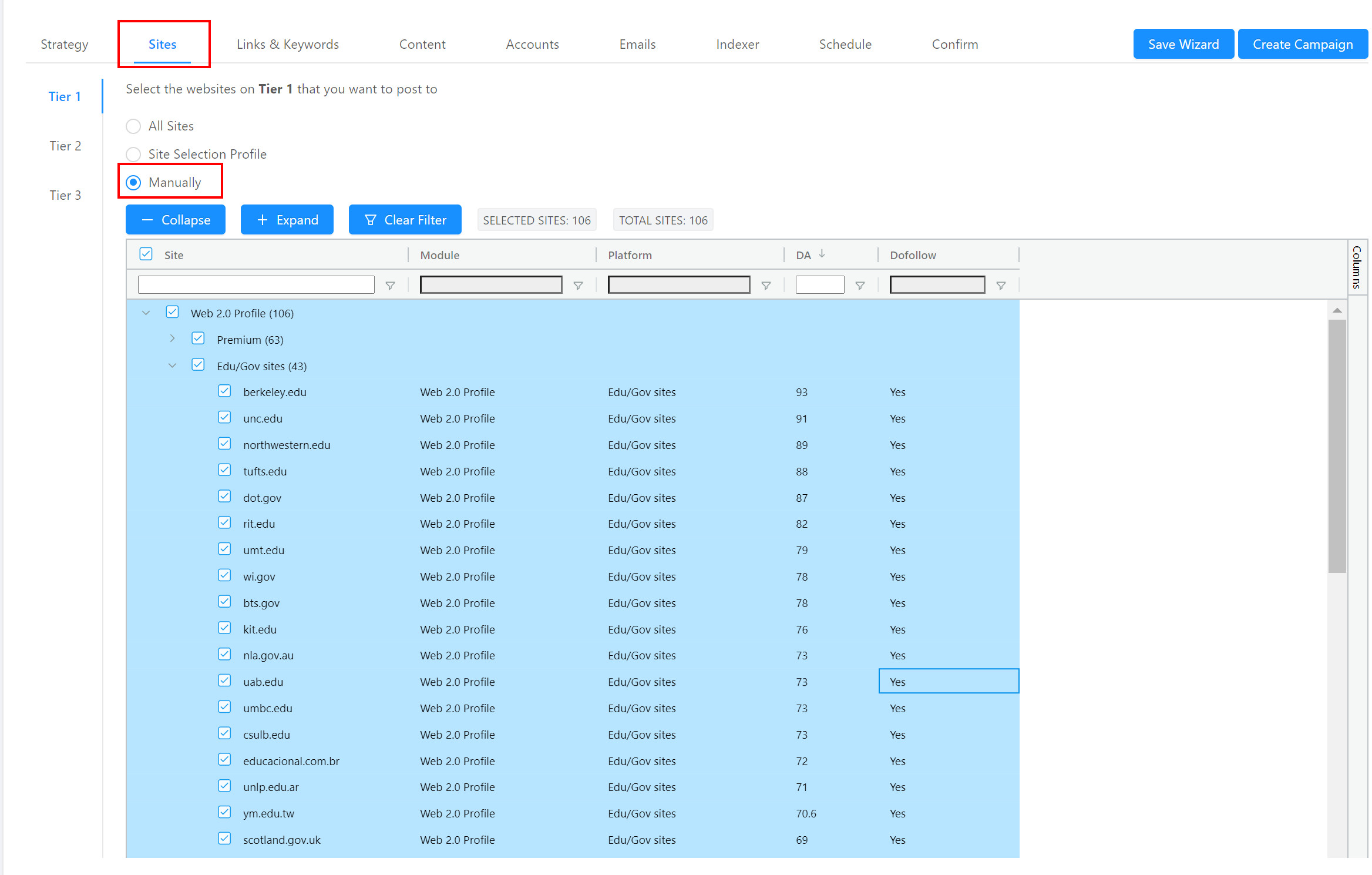
Task: Click the Site filter text input field
Action: (255, 284)
